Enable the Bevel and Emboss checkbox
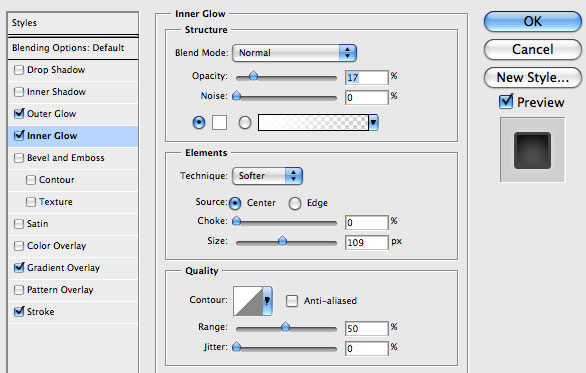This screenshot has width=586, height=373. coord(19,158)
